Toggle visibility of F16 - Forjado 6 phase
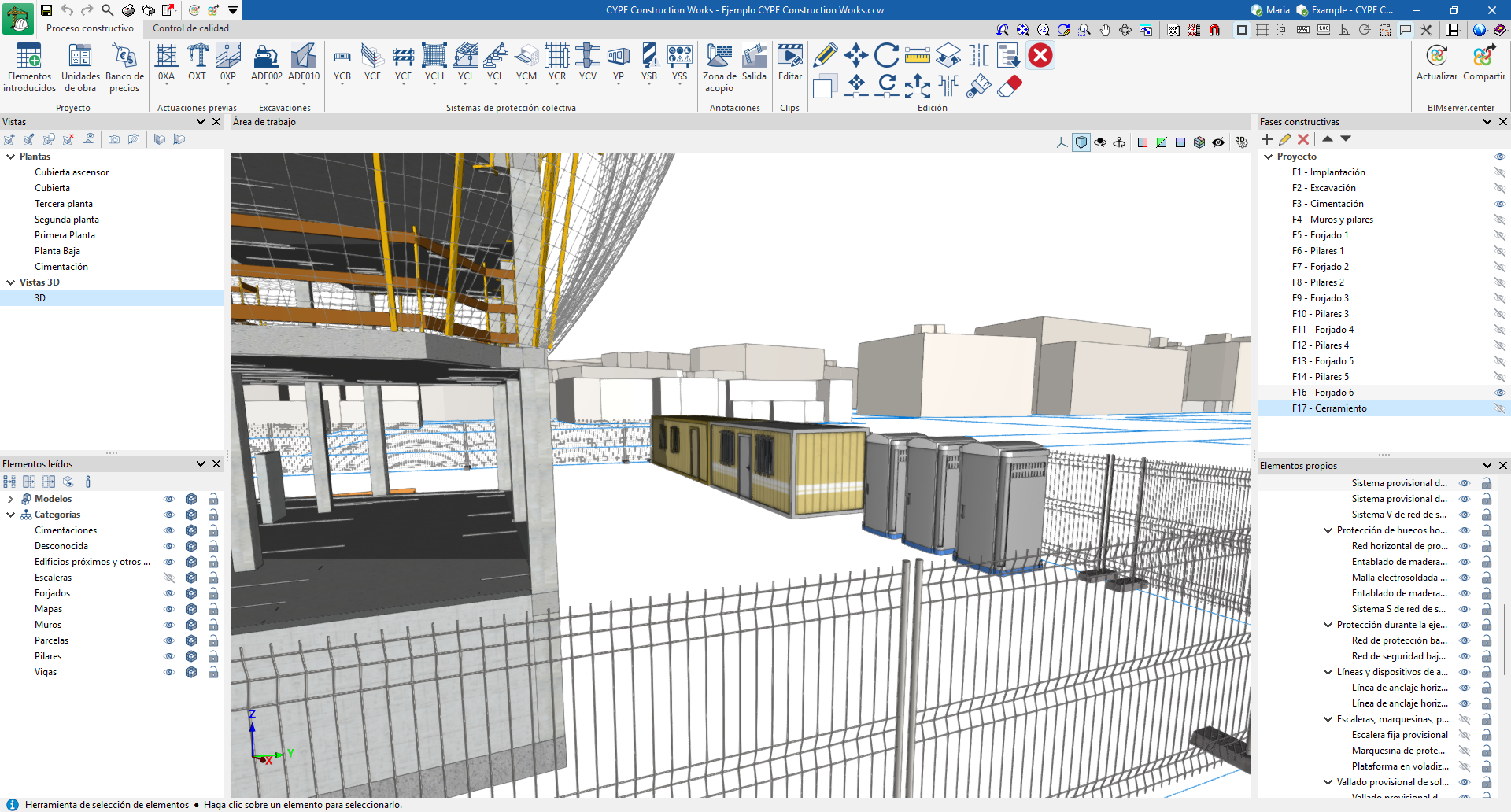 tap(1499, 393)
